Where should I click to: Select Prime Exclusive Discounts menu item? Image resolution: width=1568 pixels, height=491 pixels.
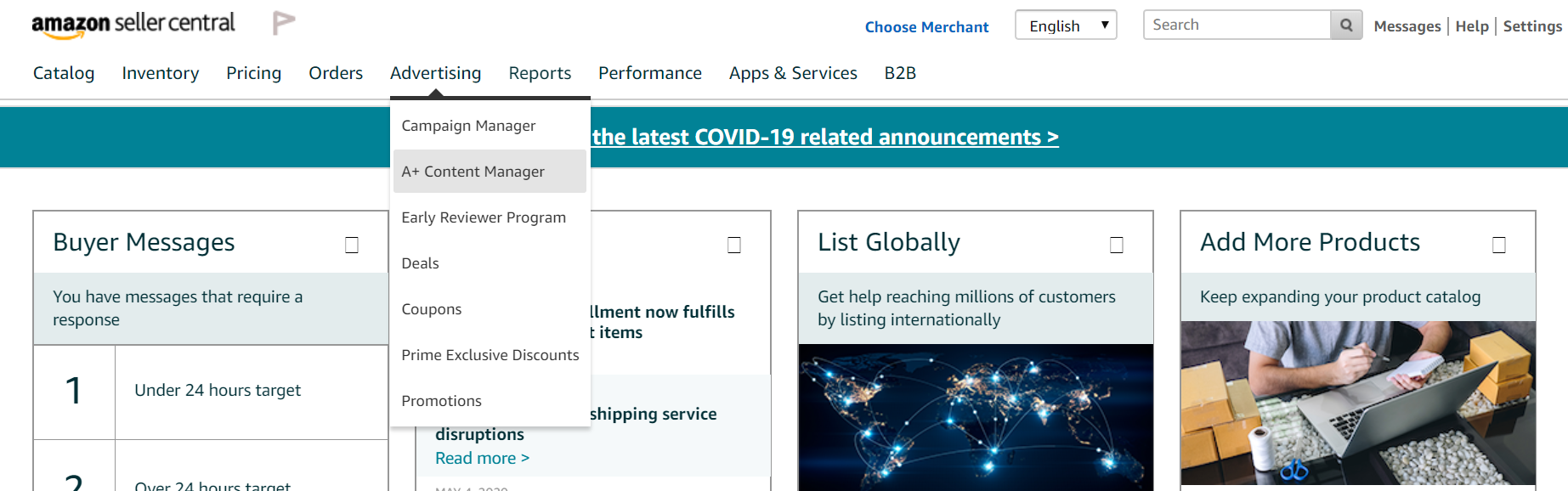[490, 355]
